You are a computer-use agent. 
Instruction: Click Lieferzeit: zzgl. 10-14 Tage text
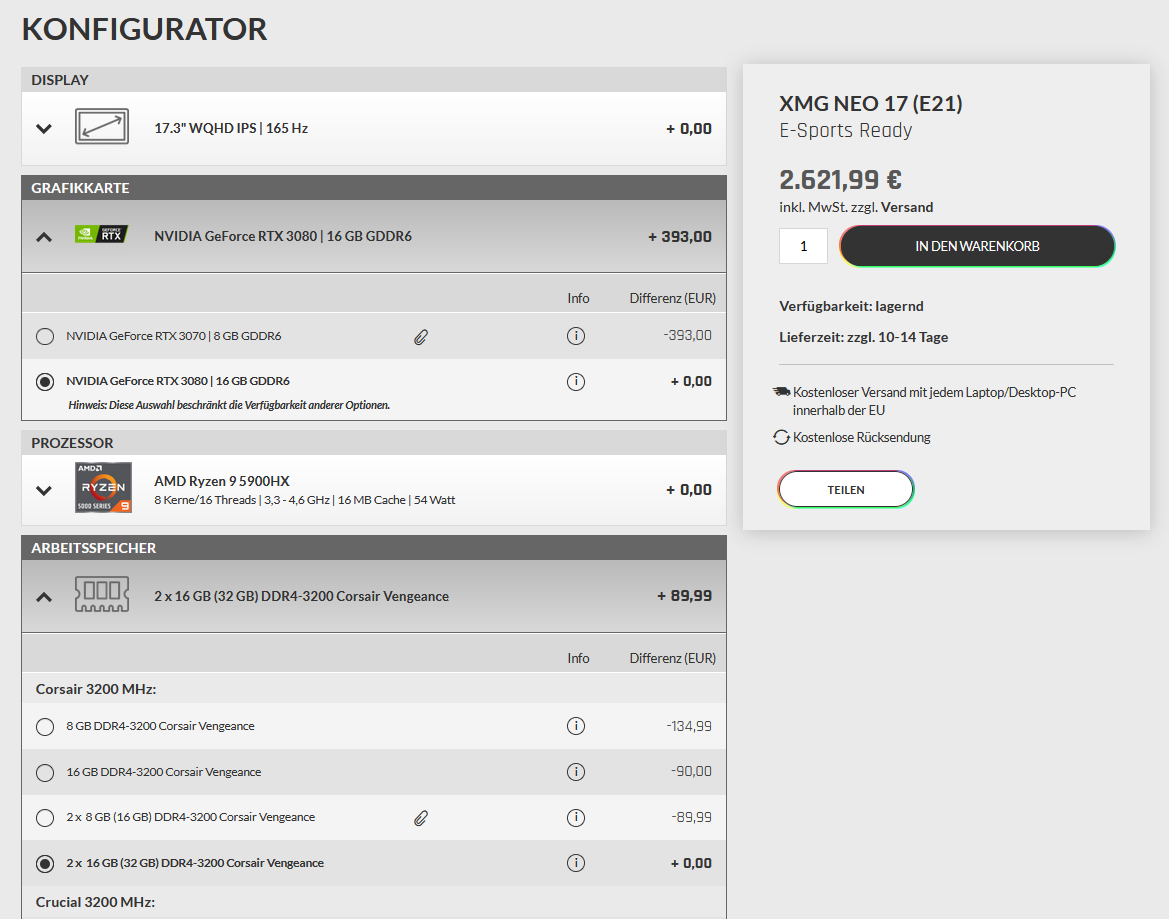tap(863, 337)
